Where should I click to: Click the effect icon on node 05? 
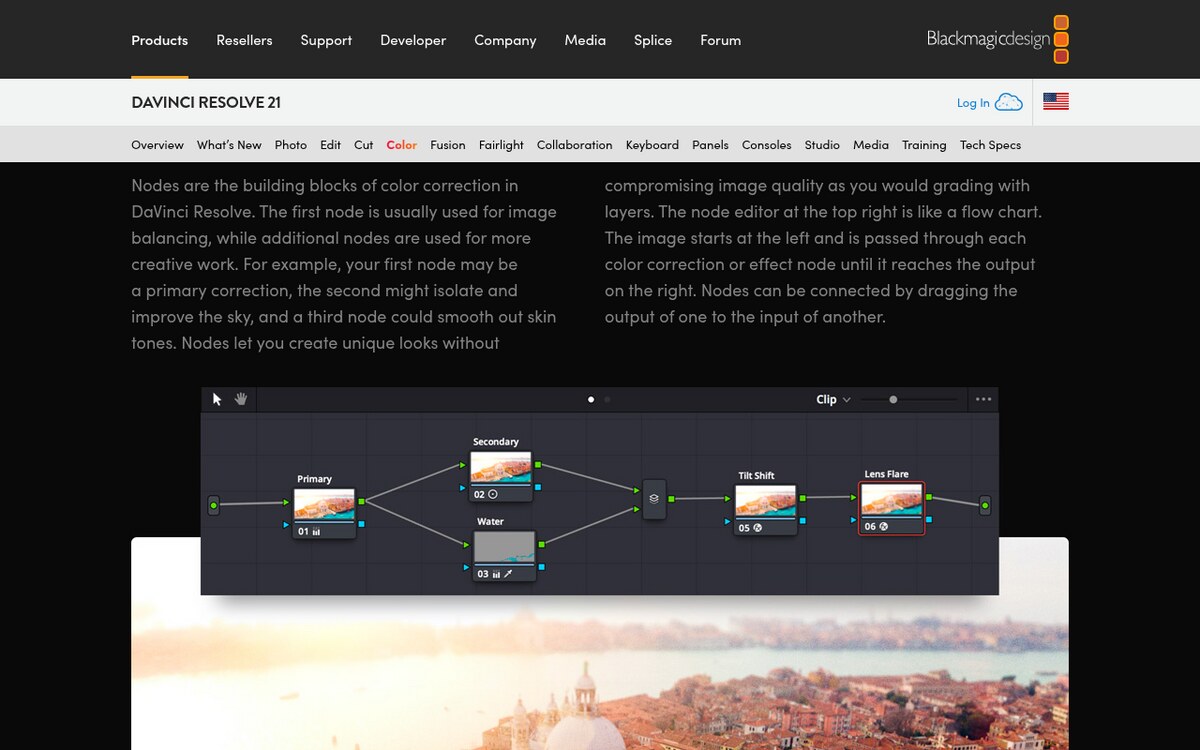(x=757, y=527)
